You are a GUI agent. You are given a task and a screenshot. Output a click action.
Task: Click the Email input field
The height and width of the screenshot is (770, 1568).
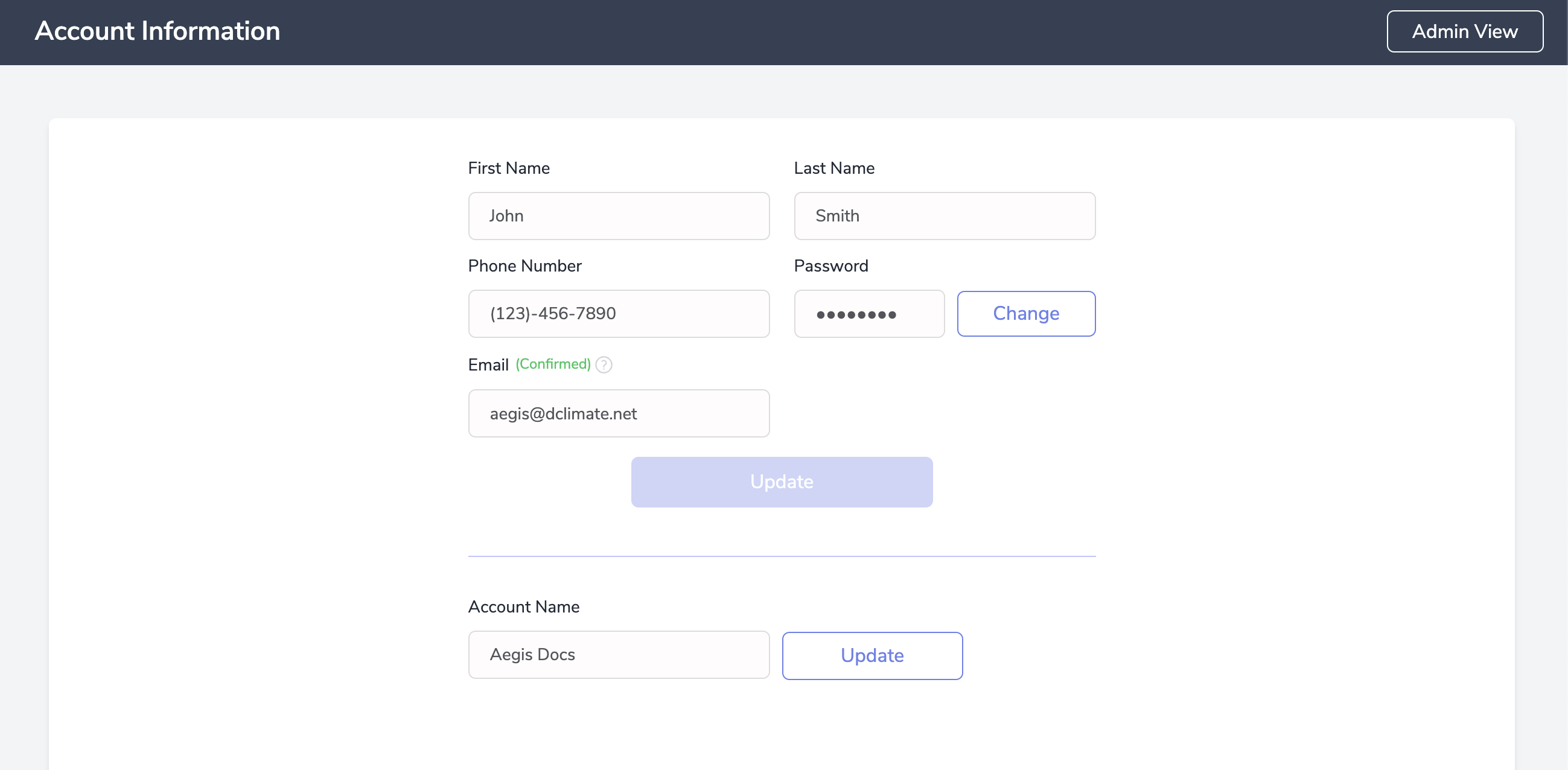[618, 413]
